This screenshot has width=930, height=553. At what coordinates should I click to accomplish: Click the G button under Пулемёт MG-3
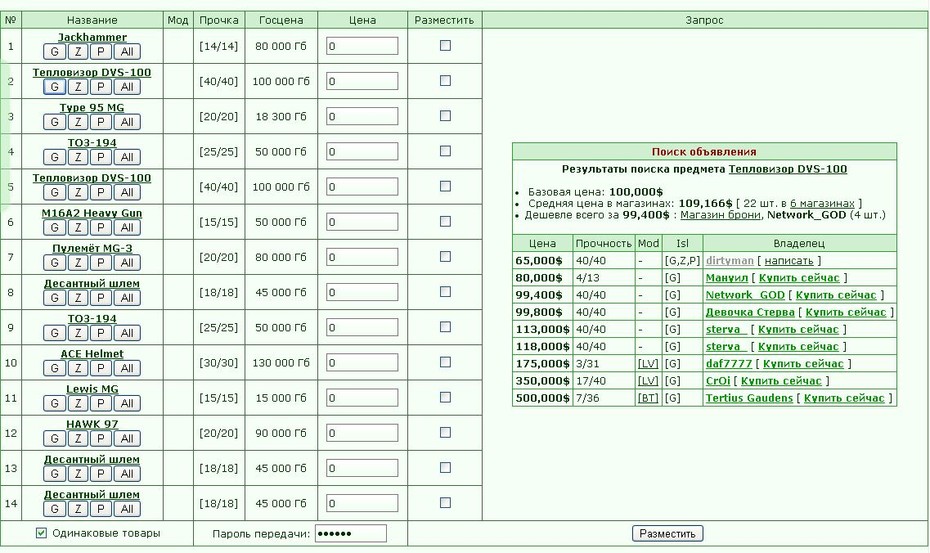(x=54, y=262)
